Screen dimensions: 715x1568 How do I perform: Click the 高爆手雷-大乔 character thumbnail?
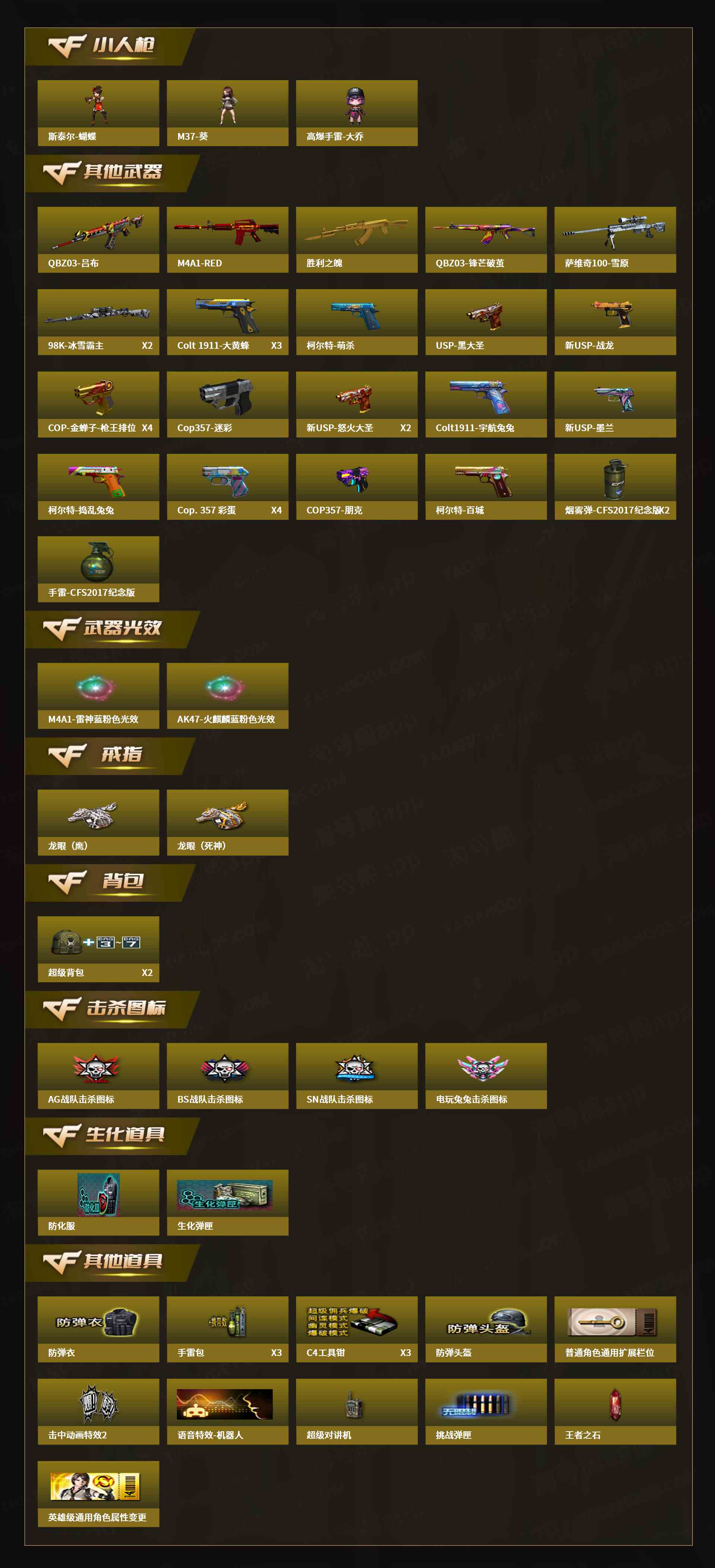pyautogui.click(x=355, y=105)
